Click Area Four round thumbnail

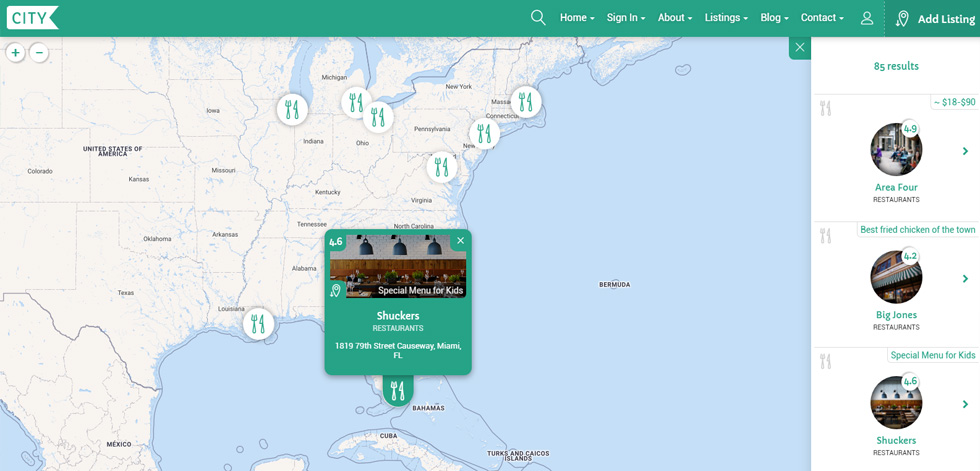(x=896, y=149)
